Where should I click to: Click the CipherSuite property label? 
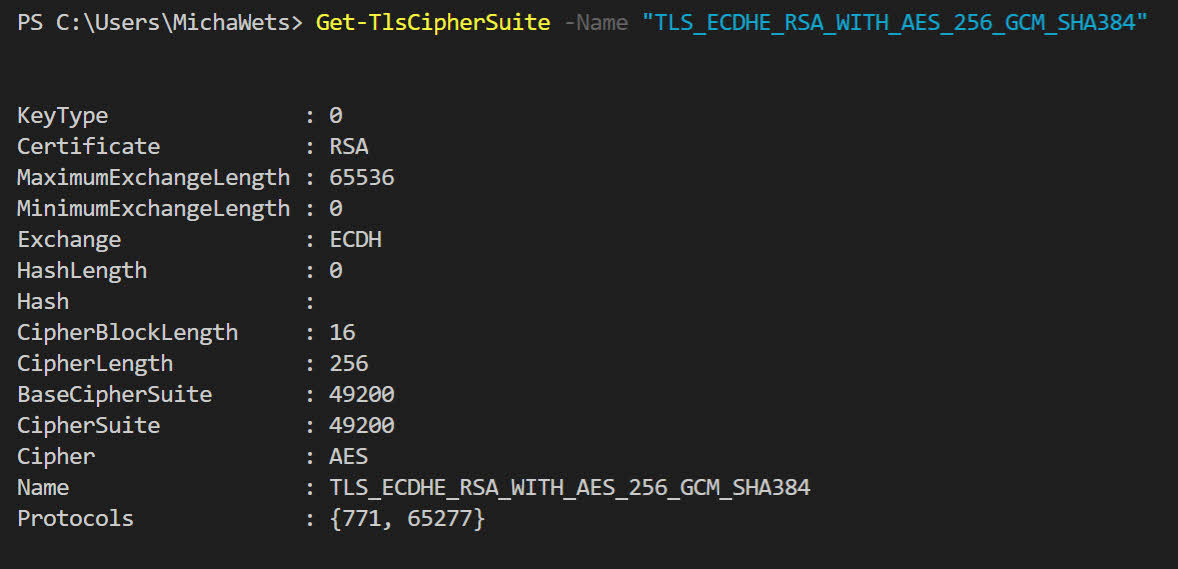(89, 425)
